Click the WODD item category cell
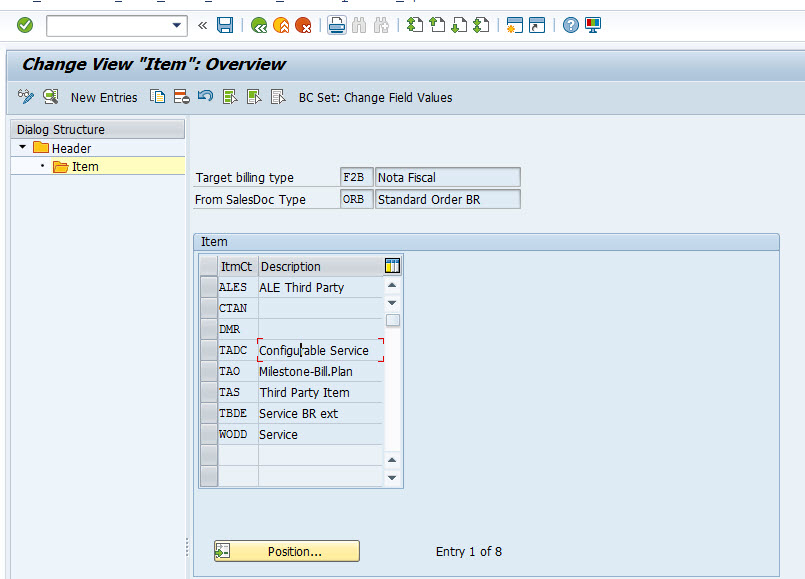Image resolution: width=805 pixels, height=579 pixels. tap(238, 435)
